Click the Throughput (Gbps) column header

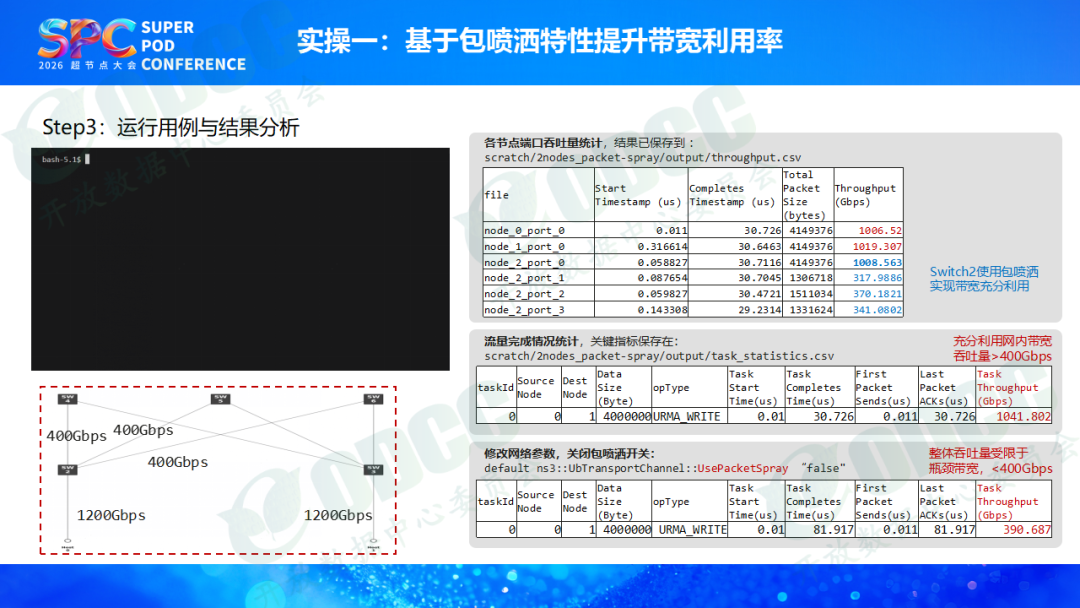pos(867,195)
